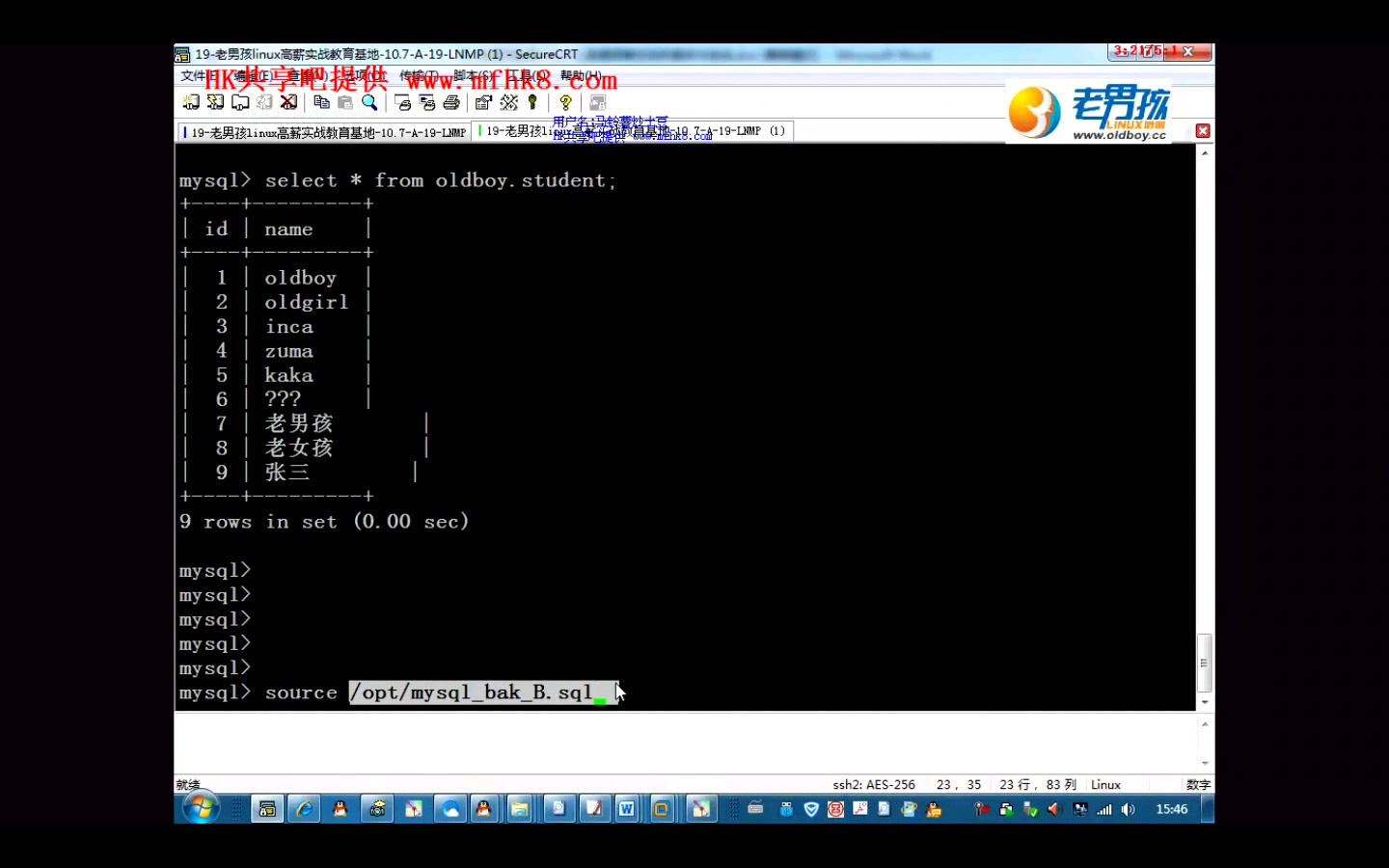
Task: Click the SecureCRT taskbar button
Action: tap(267, 809)
